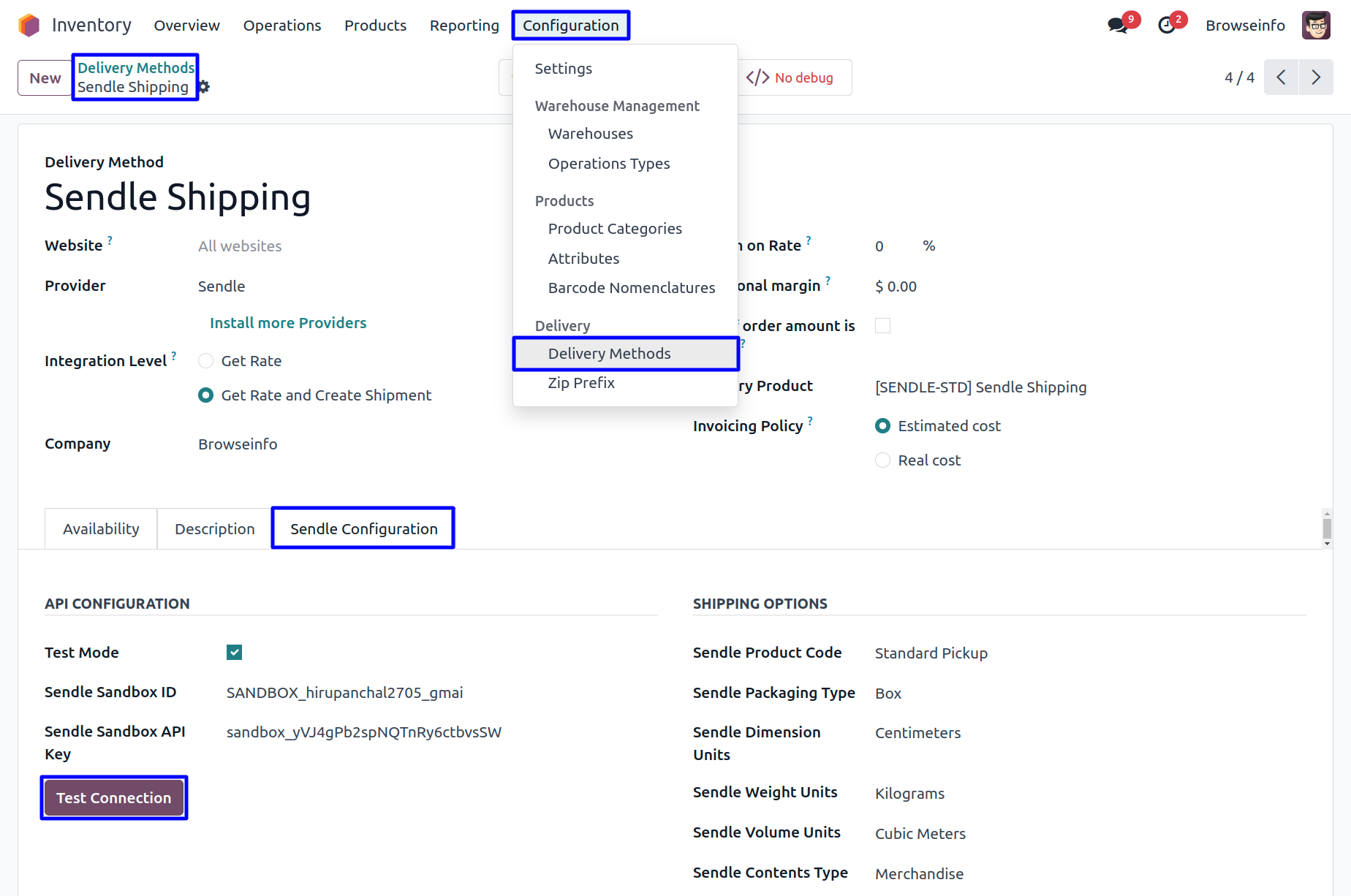Open the activities clock icon
Screen dimensions: 1351x896
(1167, 26)
